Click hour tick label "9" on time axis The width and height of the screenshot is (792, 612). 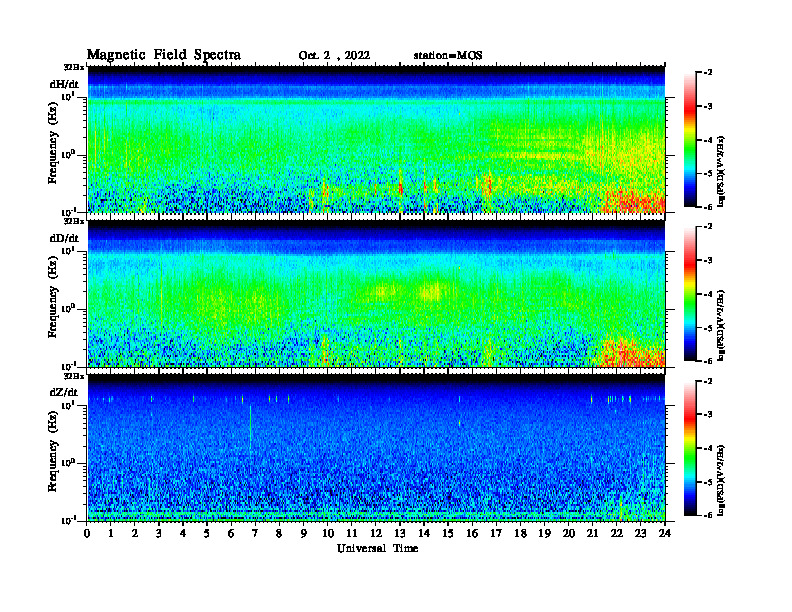304,534
